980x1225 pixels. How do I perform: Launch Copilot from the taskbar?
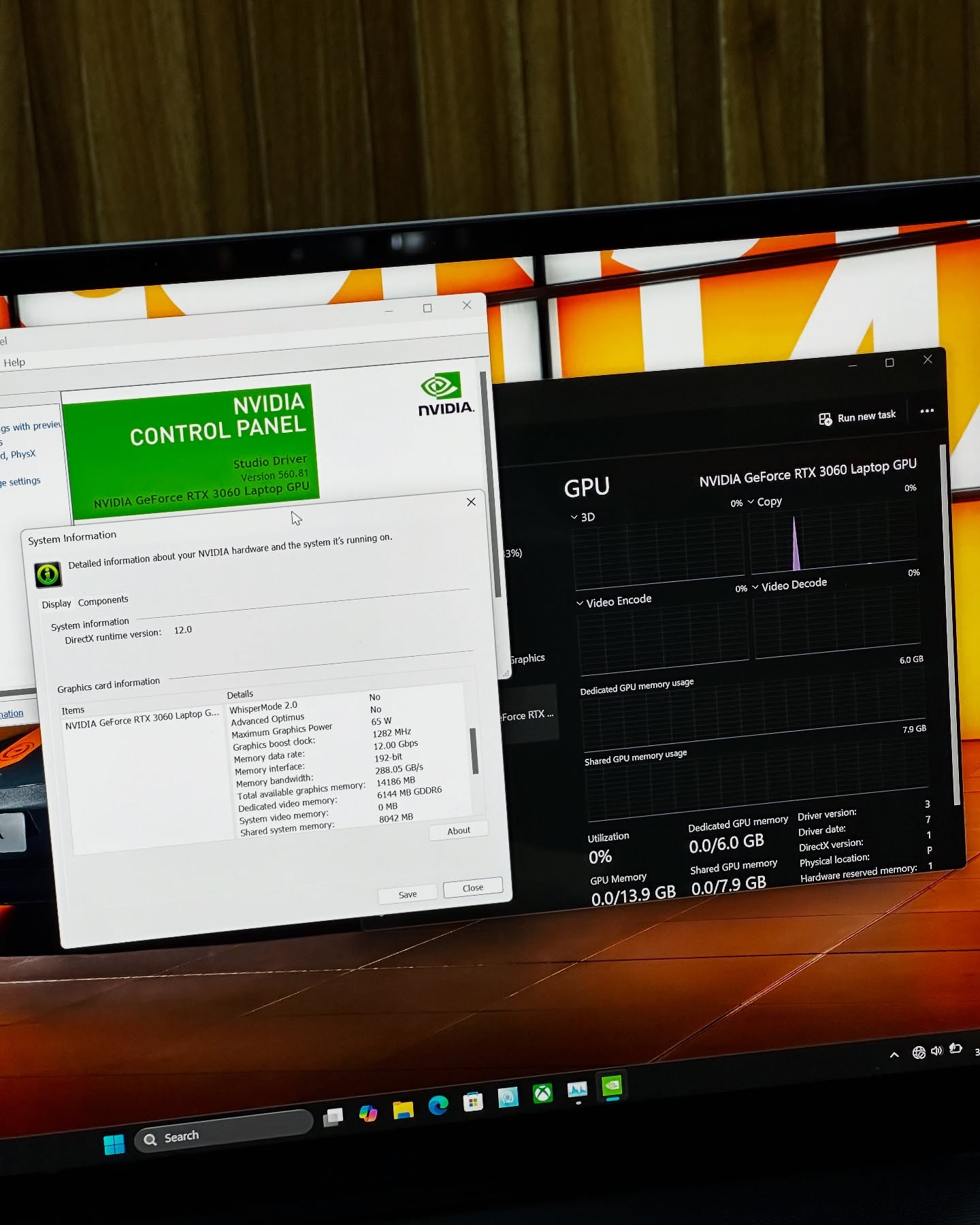[x=368, y=1113]
